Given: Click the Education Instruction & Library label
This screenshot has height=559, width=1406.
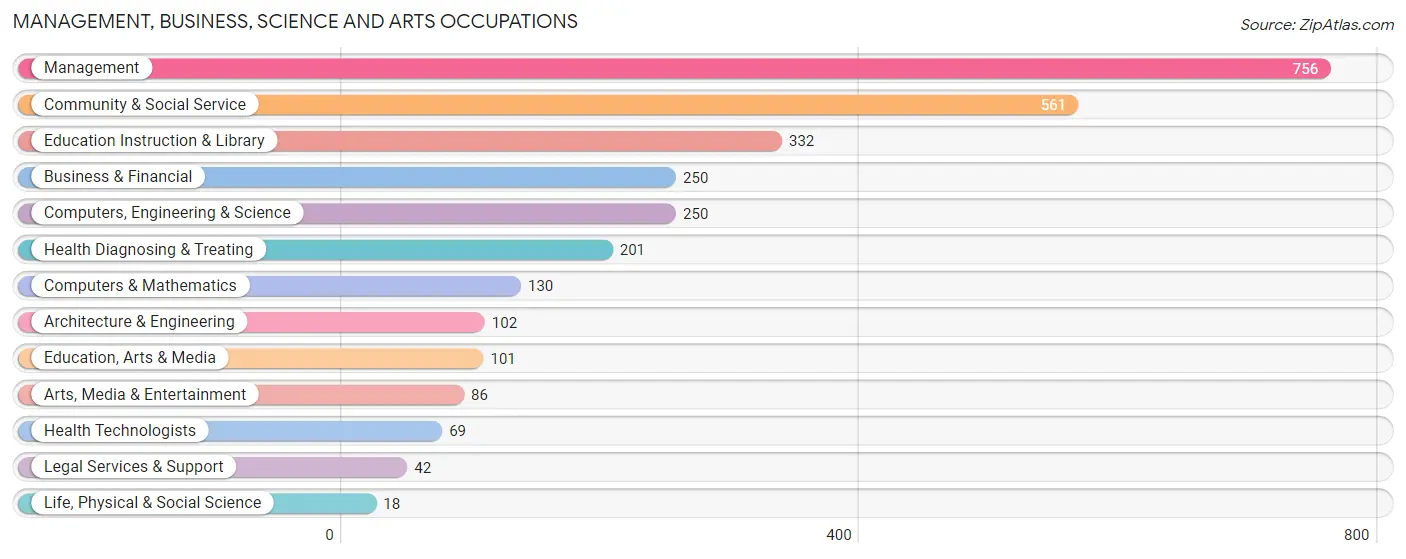Looking at the screenshot, I should coord(154,141).
